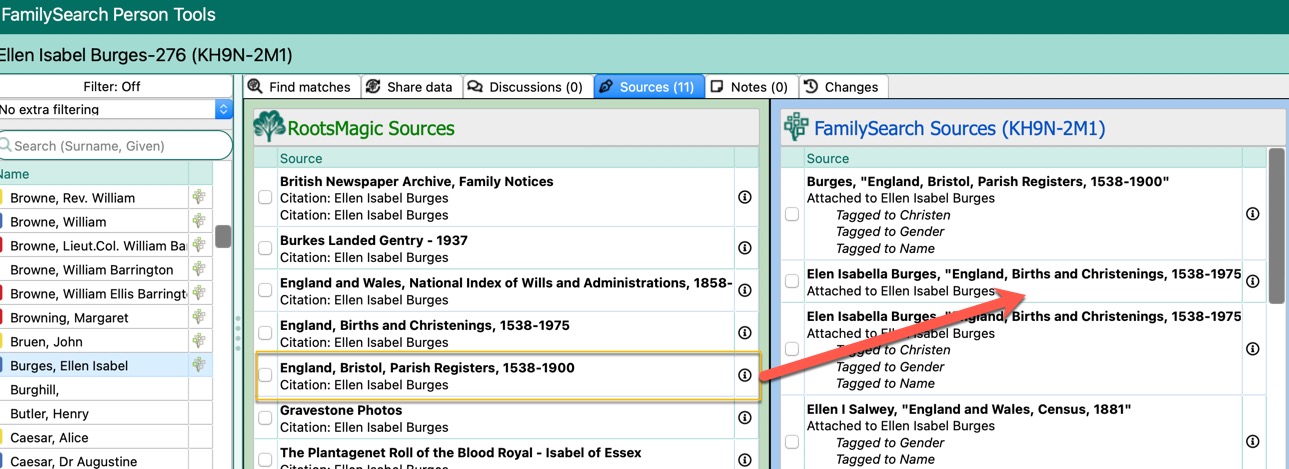The height and width of the screenshot is (469, 1289).
Task: Show info for first Elen Isabella Burges source
Action: pyautogui.click(x=1252, y=281)
